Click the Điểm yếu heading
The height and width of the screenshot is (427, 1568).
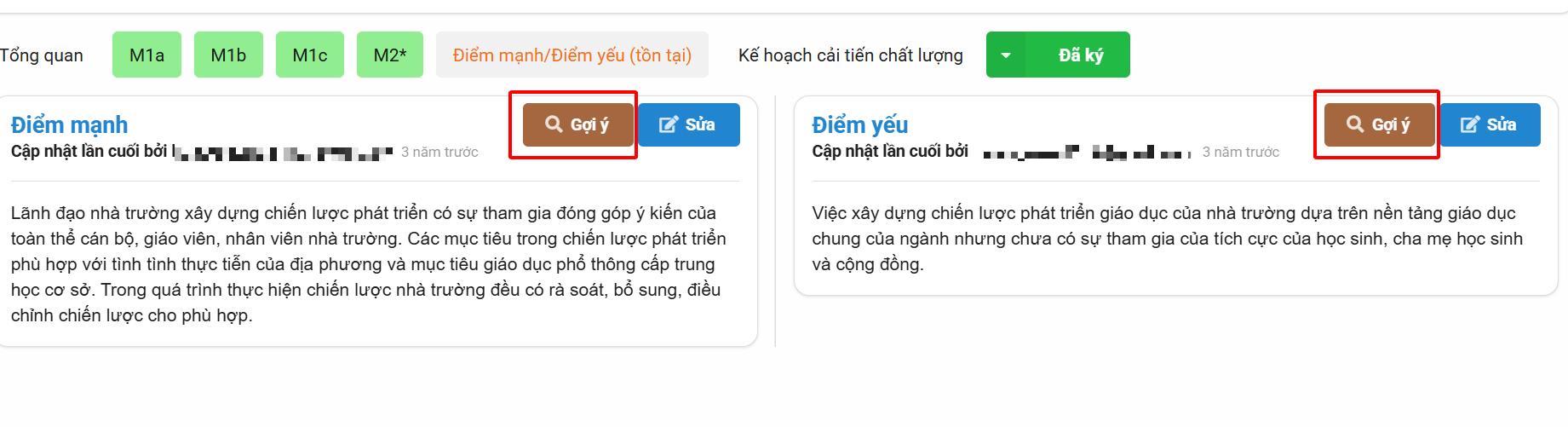click(860, 124)
